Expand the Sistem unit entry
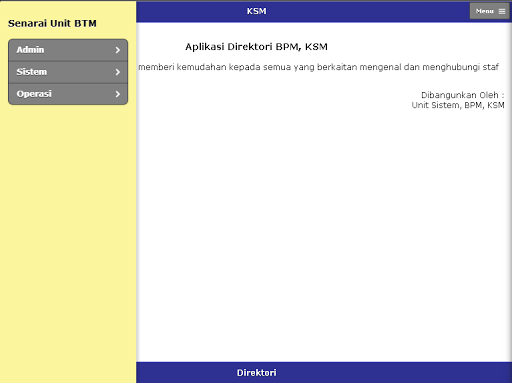This screenshot has height=383, width=512. tap(68, 72)
